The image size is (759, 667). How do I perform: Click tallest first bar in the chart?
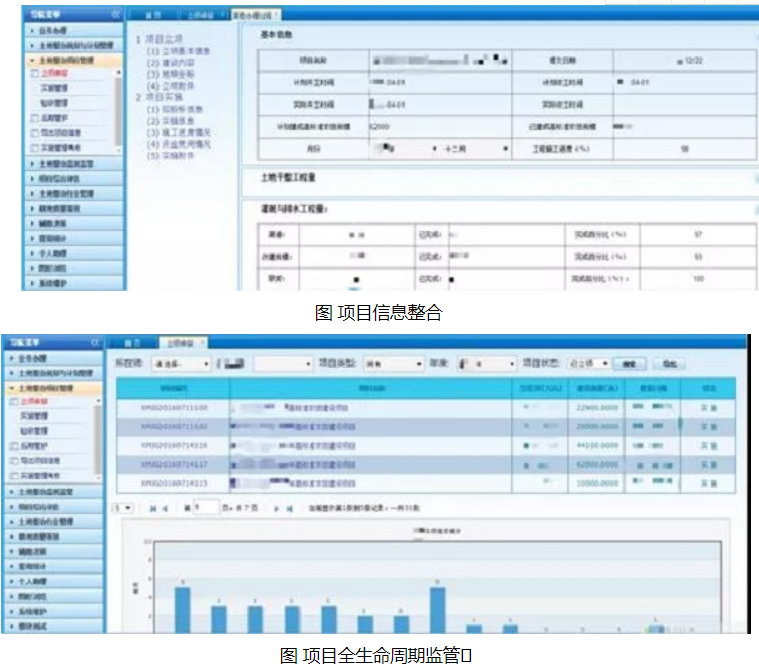pos(182,610)
